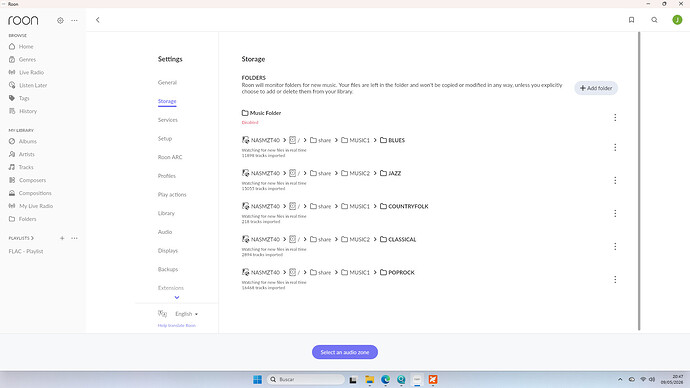Open Tags in the sidebar

(x=19, y=98)
